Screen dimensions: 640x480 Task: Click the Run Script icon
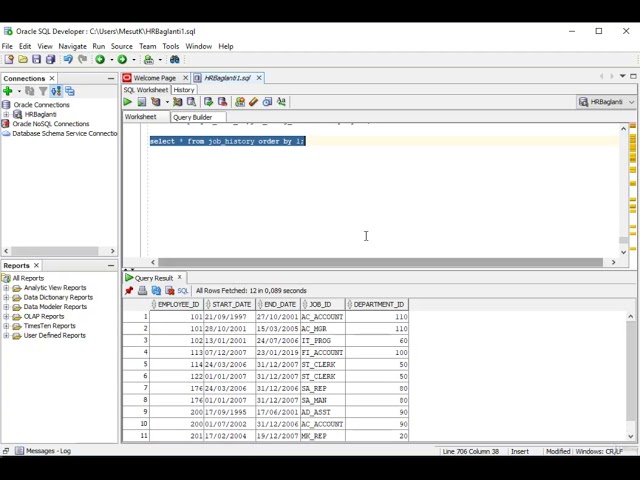(141, 102)
